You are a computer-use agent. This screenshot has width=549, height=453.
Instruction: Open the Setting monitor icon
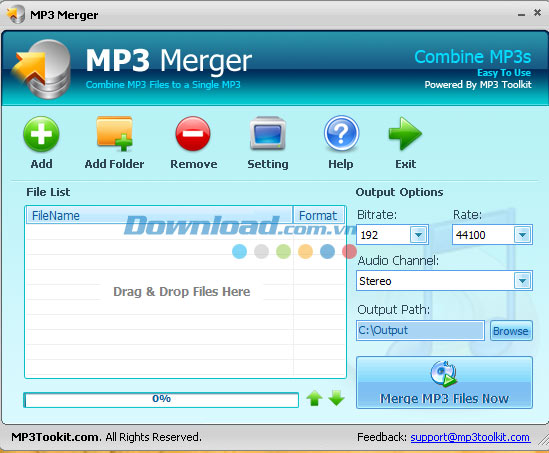tap(268, 133)
